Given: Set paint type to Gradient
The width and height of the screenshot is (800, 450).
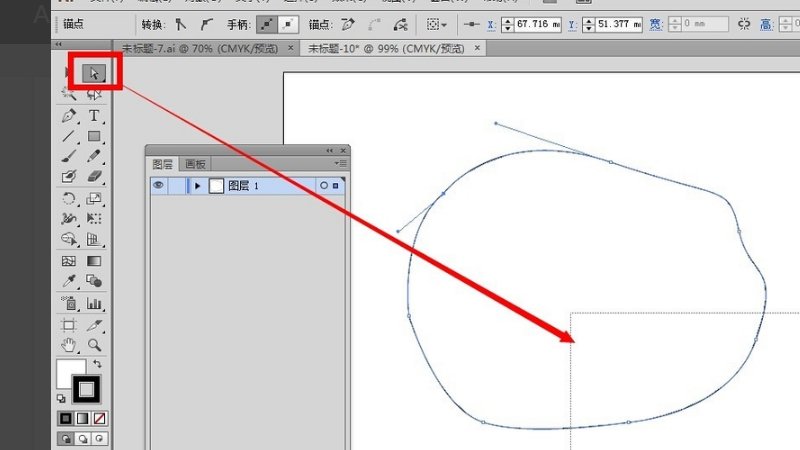Looking at the screenshot, I should [82, 419].
